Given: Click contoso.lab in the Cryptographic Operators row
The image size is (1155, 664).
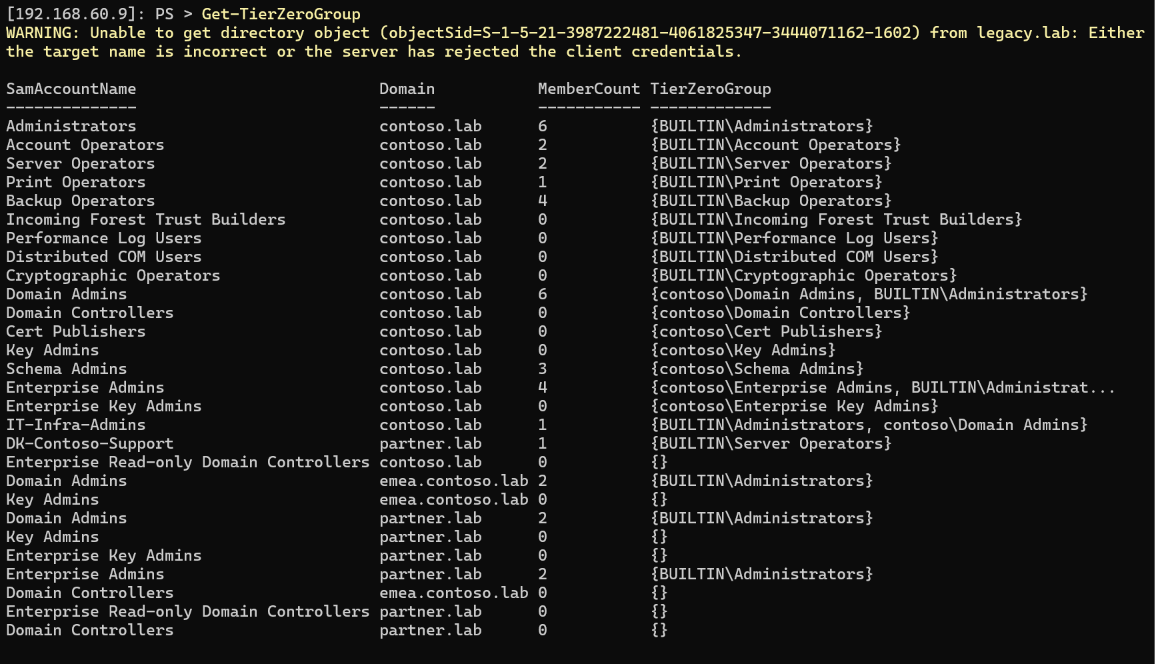Looking at the screenshot, I should [430, 276].
